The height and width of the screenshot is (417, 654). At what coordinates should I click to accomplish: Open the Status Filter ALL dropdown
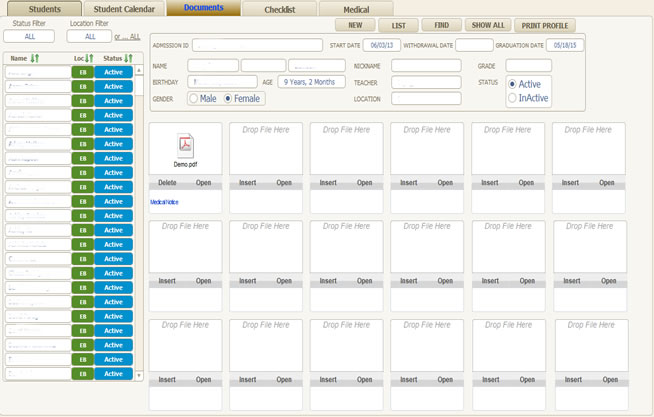coord(29,36)
